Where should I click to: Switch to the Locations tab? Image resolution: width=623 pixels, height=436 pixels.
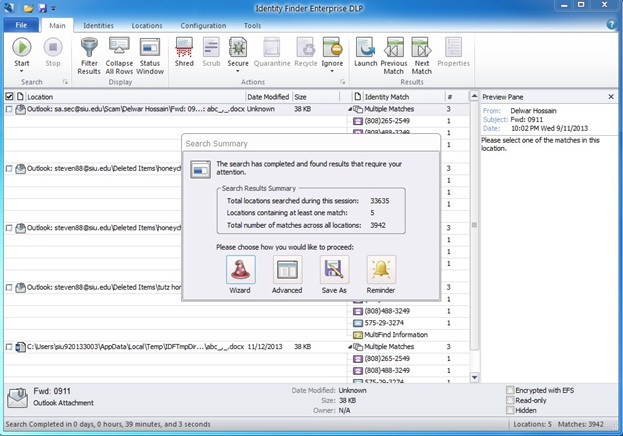coord(147,25)
